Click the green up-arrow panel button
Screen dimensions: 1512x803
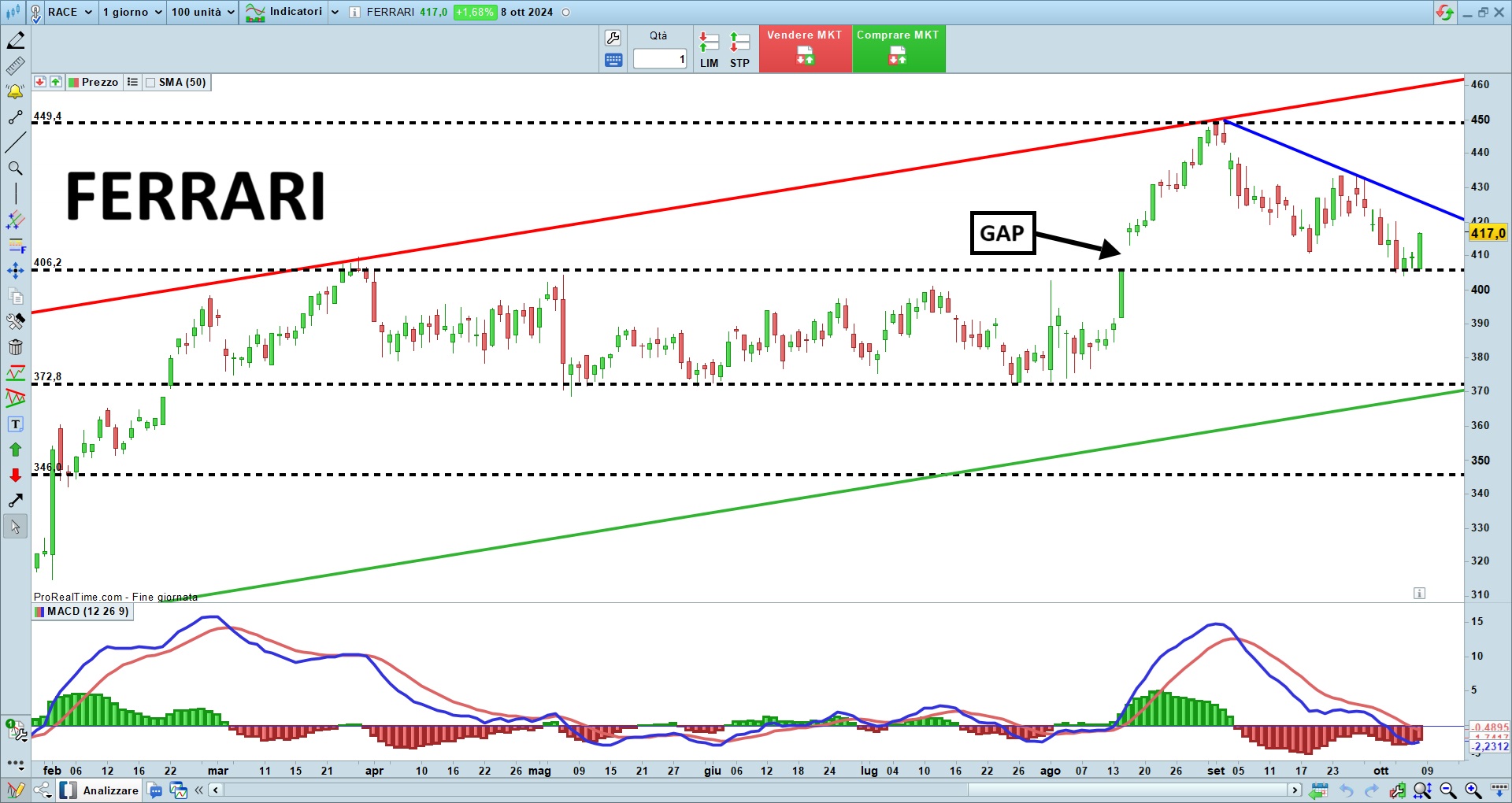click(55, 82)
